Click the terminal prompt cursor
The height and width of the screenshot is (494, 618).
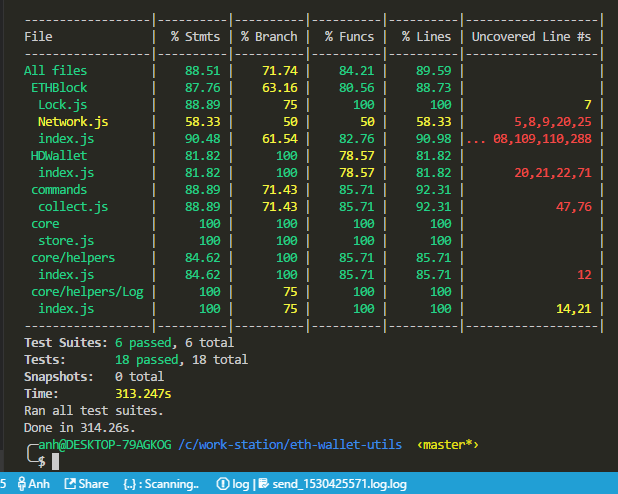pyautogui.click(x=56, y=461)
